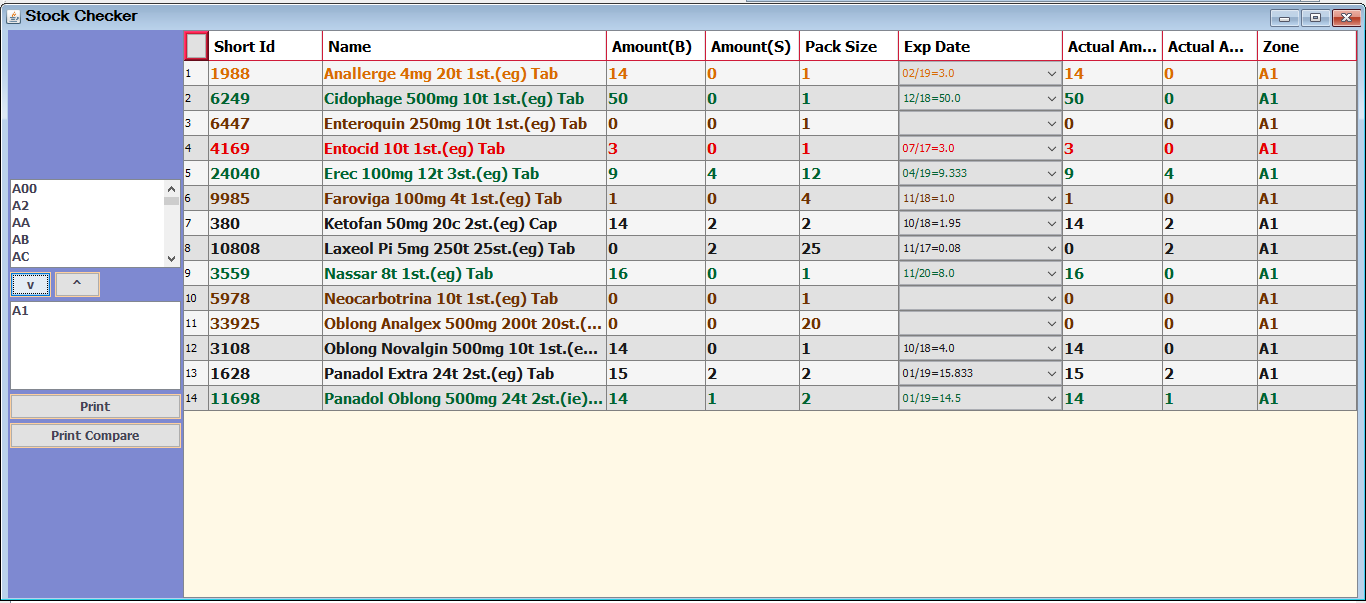The image size is (1366, 603).
Task: Select zone AA in the list
Action: (87, 222)
